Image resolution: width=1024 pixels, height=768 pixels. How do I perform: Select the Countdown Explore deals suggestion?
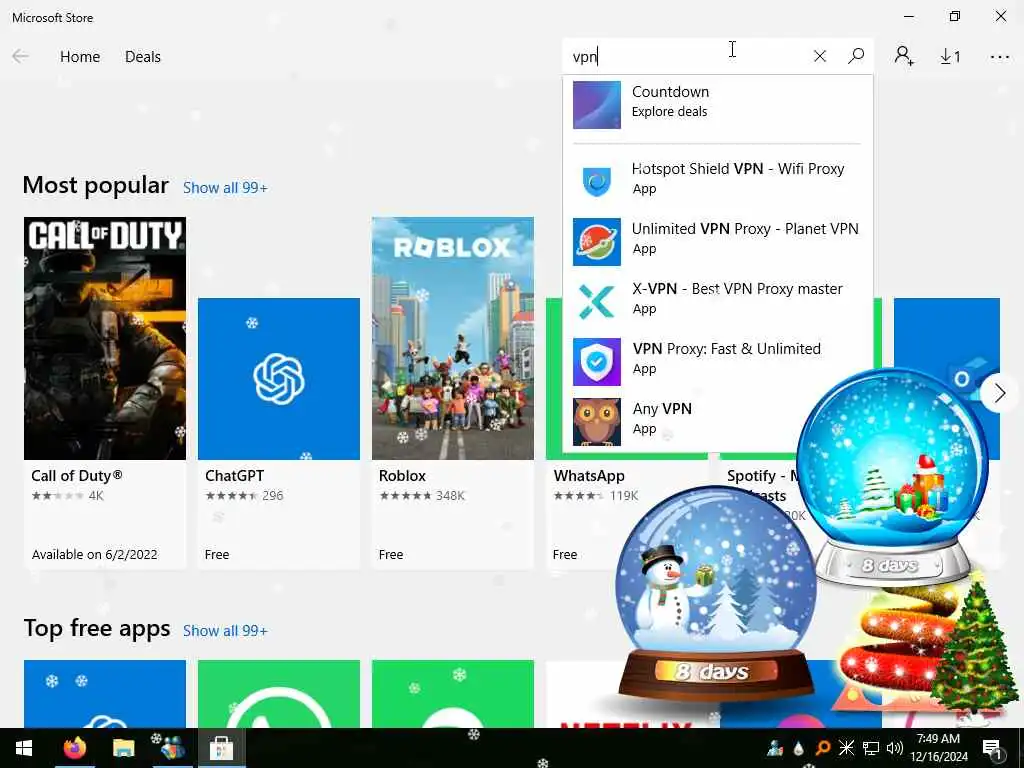pos(718,104)
